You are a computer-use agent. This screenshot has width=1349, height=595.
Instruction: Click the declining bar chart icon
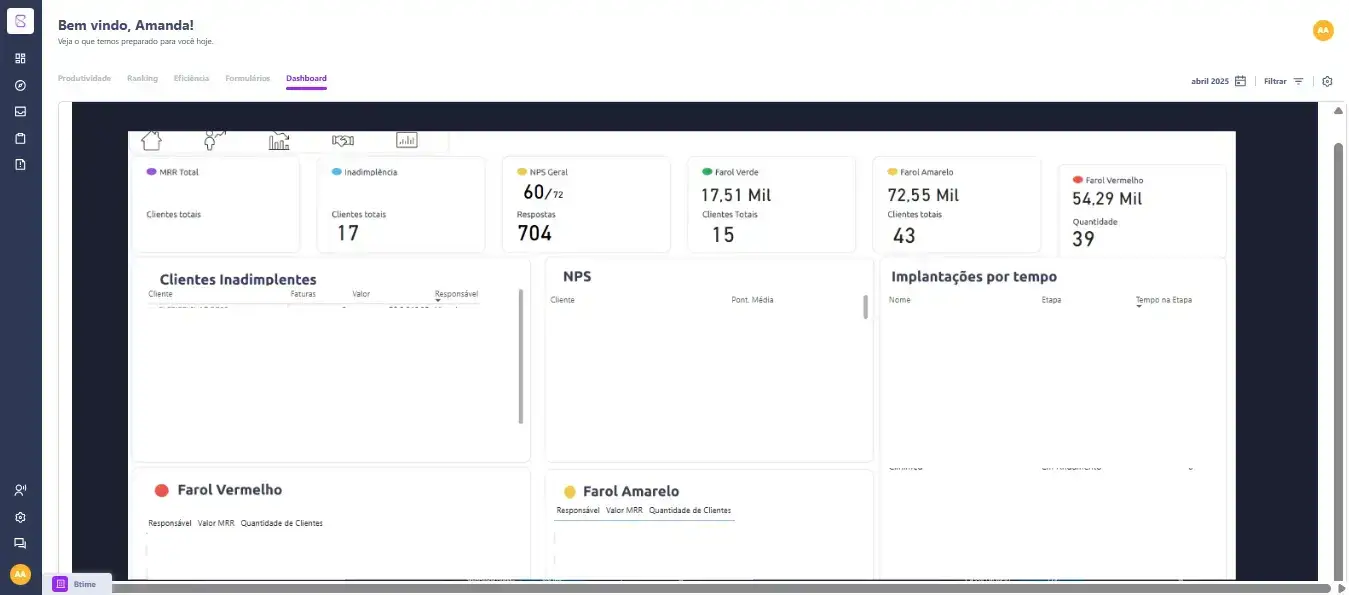coord(279,141)
